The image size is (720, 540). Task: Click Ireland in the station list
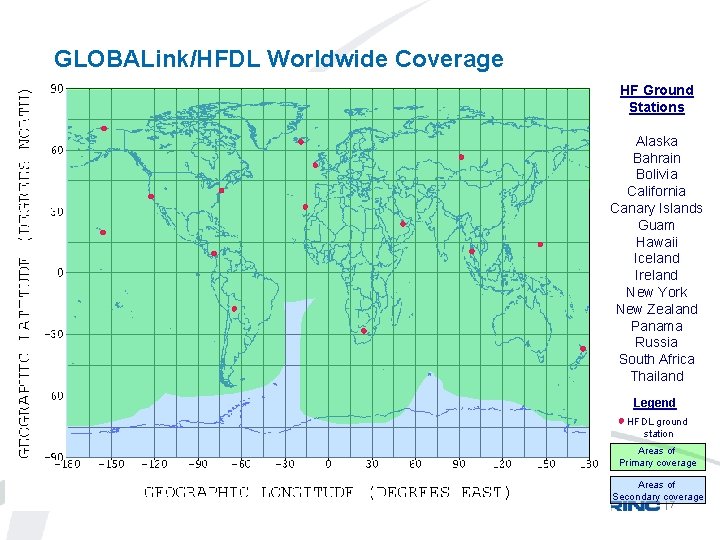click(x=657, y=275)
